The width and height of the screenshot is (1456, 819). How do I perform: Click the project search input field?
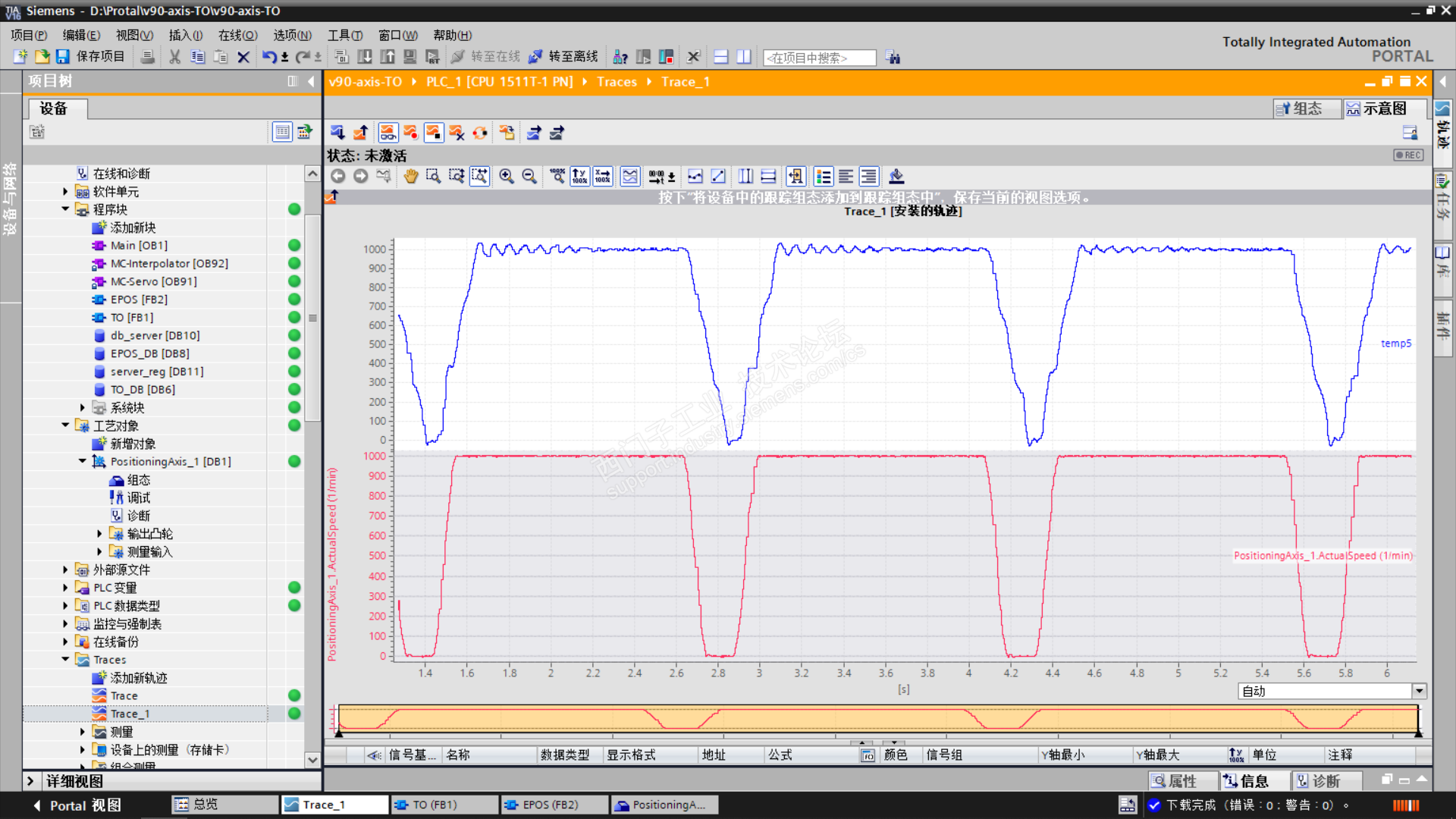819,58
